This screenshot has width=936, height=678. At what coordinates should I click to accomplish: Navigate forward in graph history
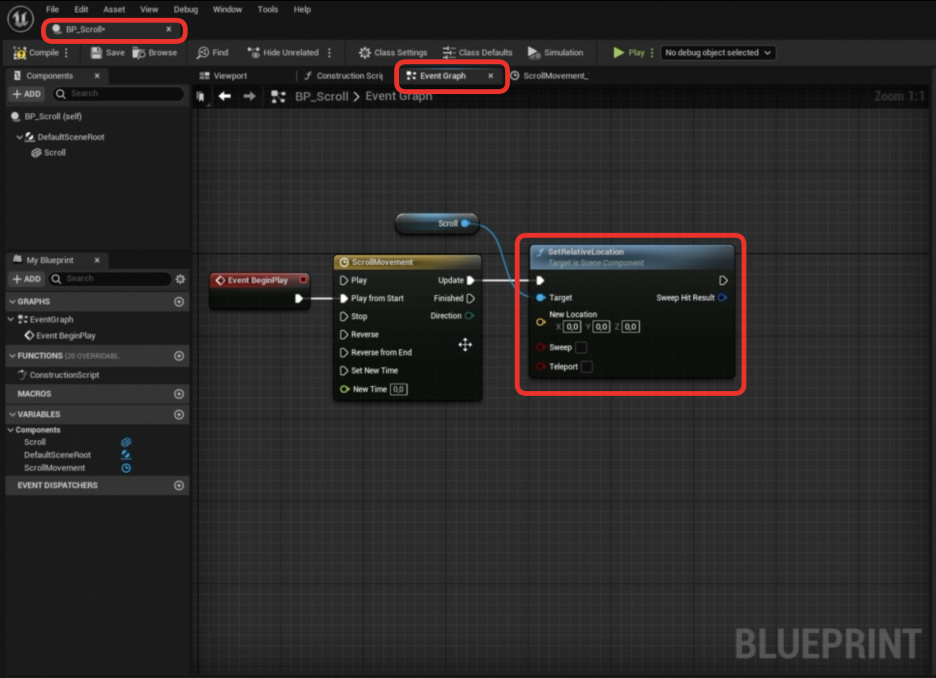pos(250,96)
